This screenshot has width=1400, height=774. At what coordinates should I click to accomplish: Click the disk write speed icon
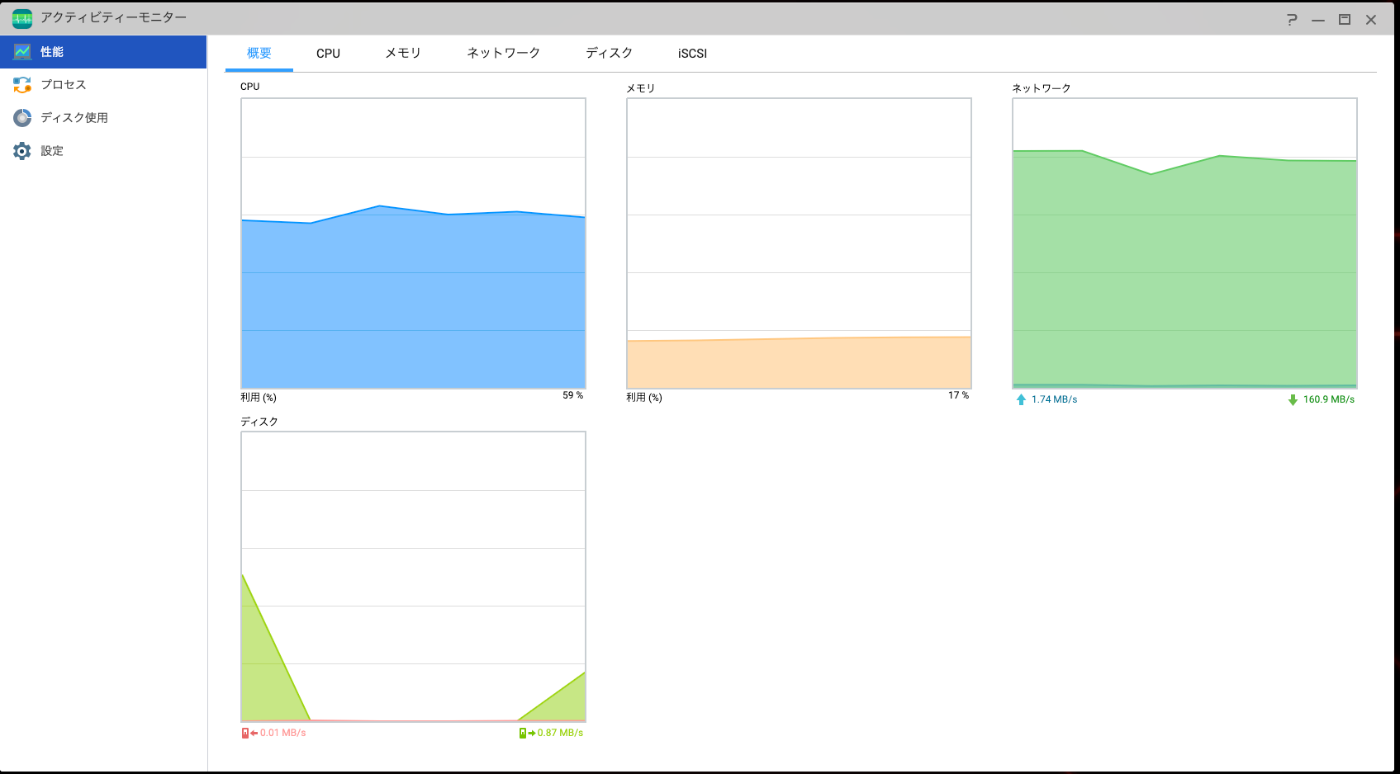point(527,733)
